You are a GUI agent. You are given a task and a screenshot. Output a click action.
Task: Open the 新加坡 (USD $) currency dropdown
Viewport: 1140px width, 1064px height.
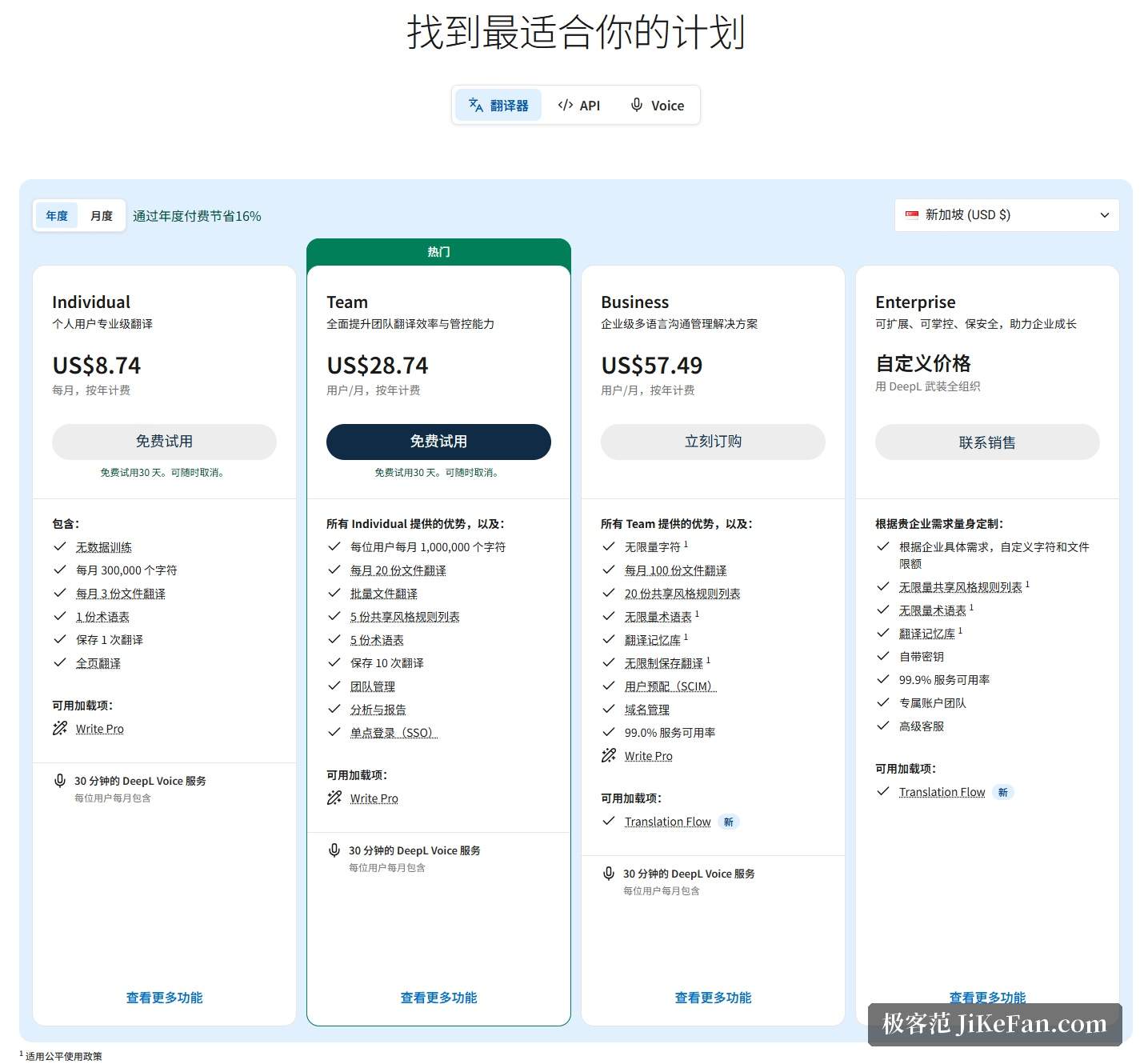click(1006, 214)
